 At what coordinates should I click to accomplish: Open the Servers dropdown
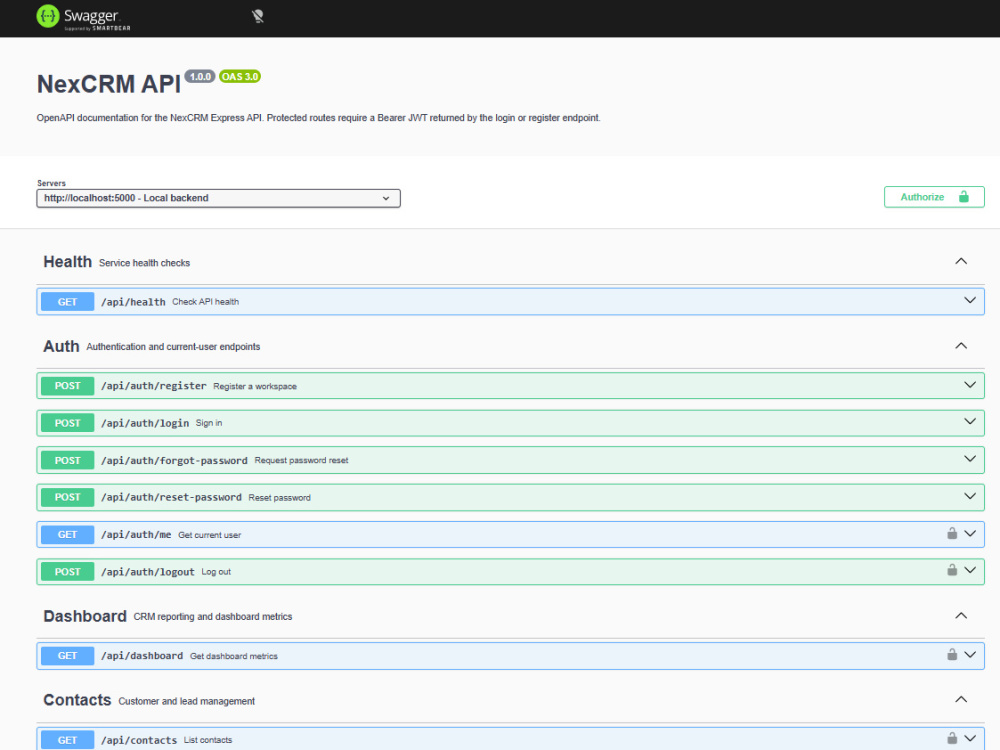tap(218, 198)
